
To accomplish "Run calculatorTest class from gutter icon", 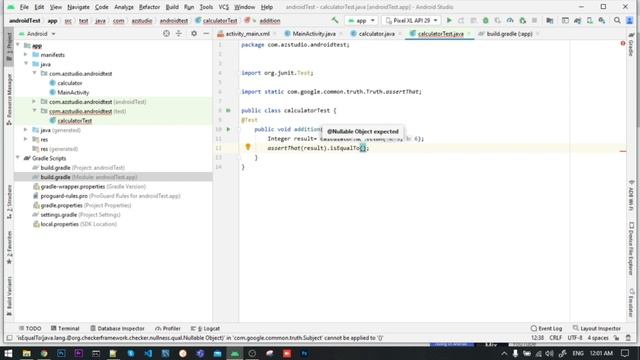I will (x=228, y=110).
